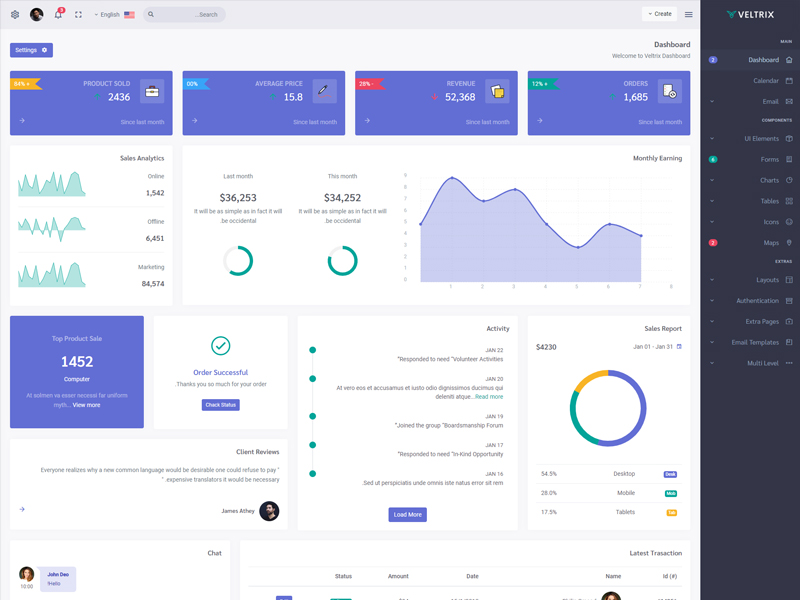Click the fullscreen toggle icon
800x600 pixels.
(x=78, y=15)
